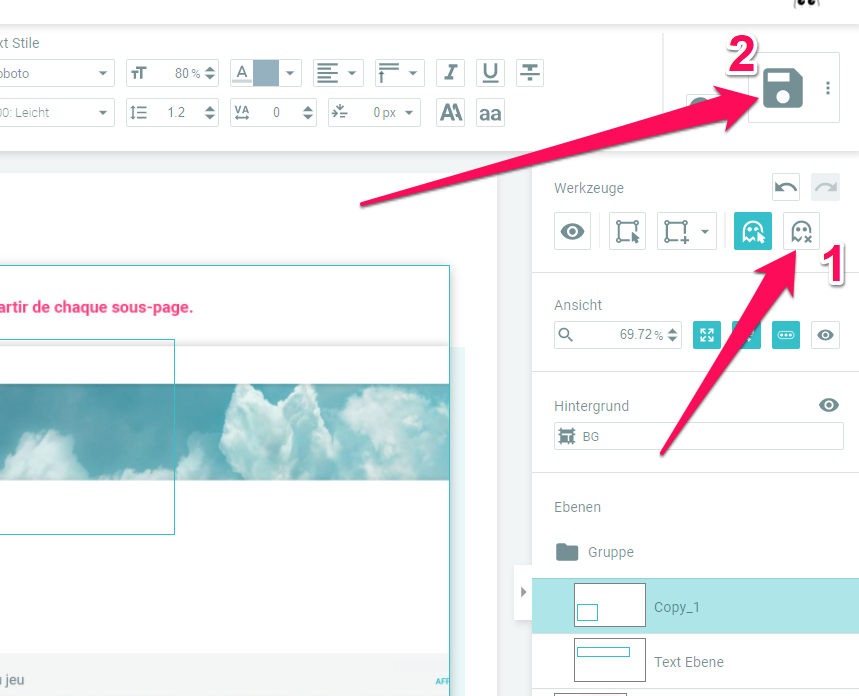The height and width of the screenshot is (696, 859).
Task: Toggle italic text style
Action: 451,73
